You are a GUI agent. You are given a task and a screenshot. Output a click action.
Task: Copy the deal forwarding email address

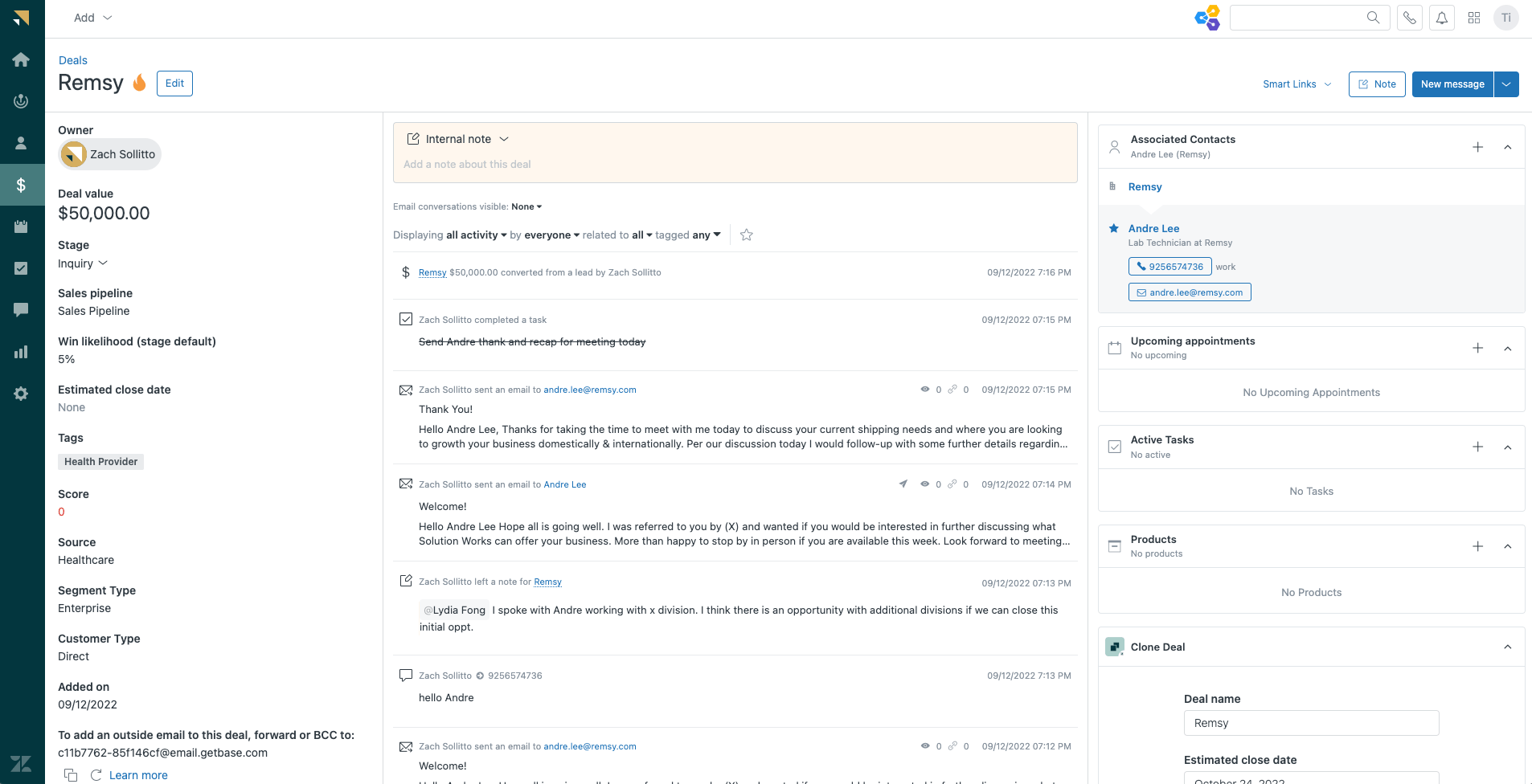(71, 775)
